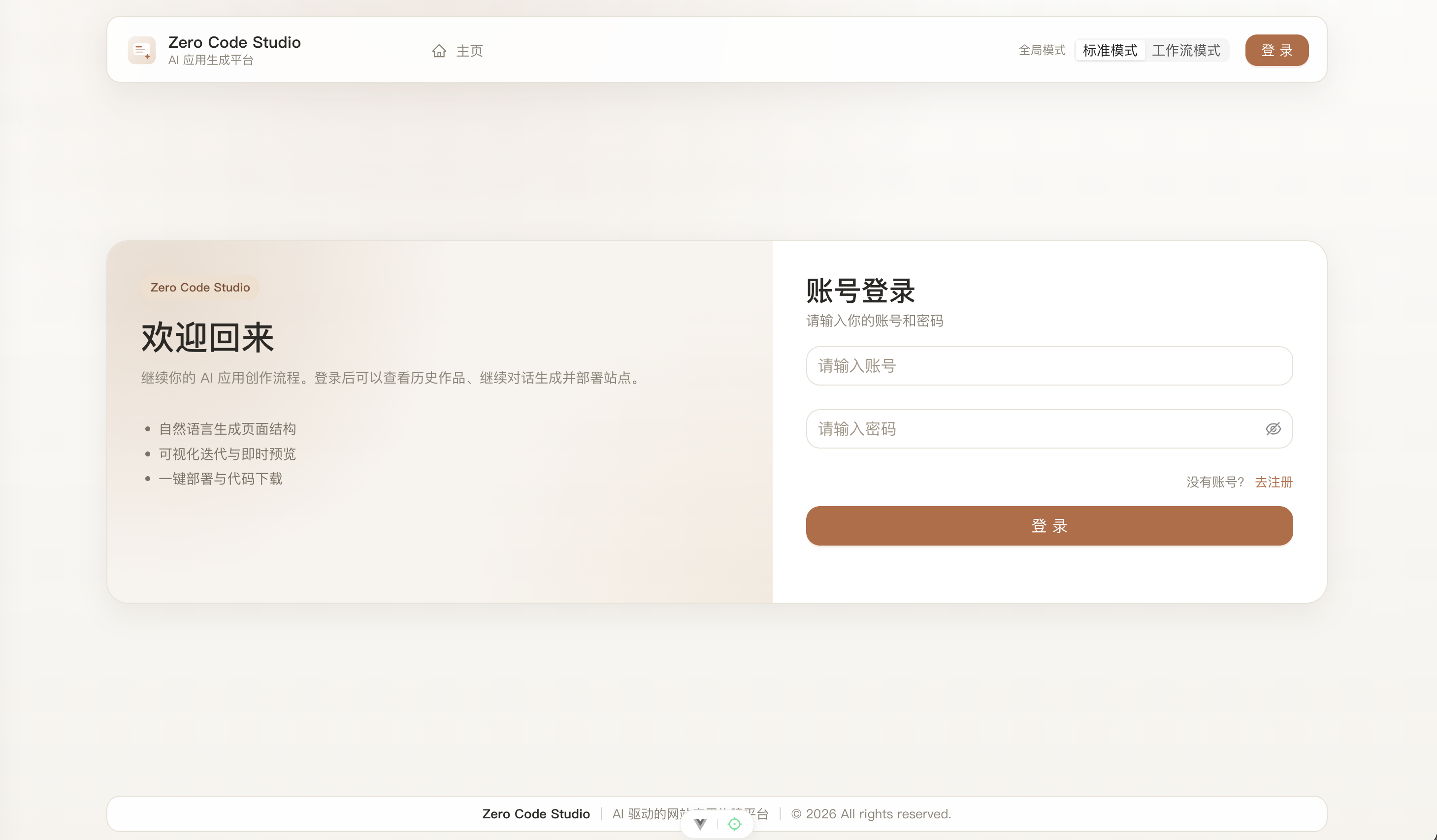This screenshot has width=1437, height=840.
Task: Click the sparkle document icon in the header logo
Action: [141, 50]
